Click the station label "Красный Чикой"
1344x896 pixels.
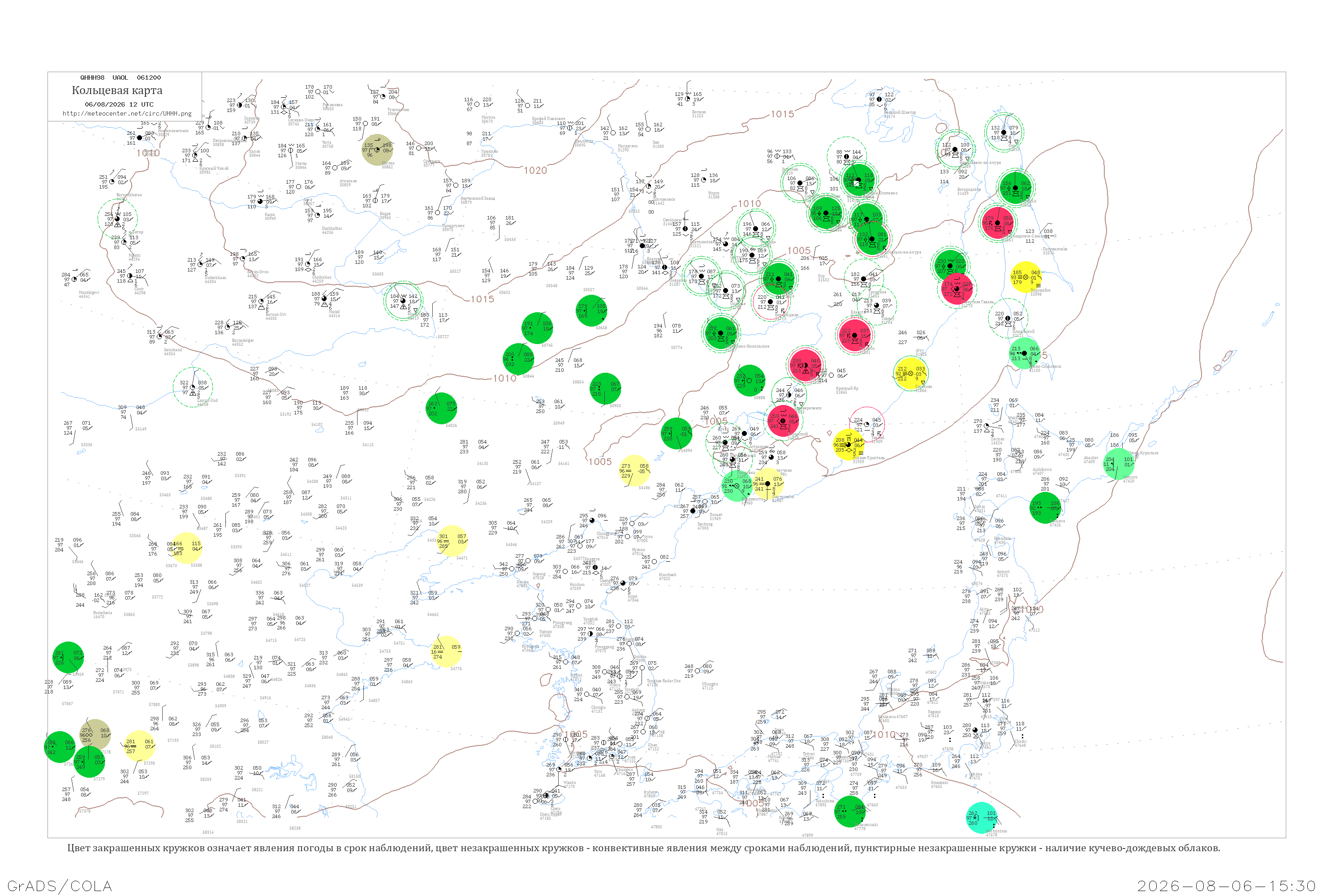pyautogui.click(x=214, y=169)
